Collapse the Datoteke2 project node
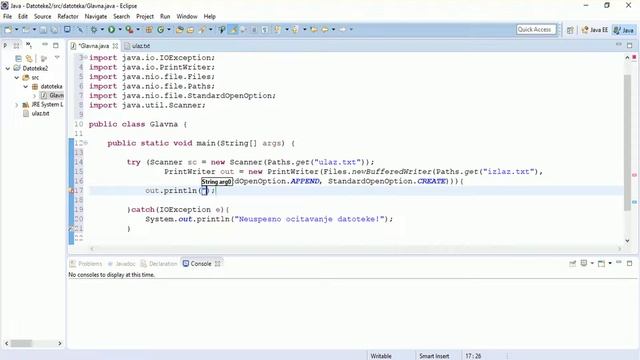 (x=8, y=68)
